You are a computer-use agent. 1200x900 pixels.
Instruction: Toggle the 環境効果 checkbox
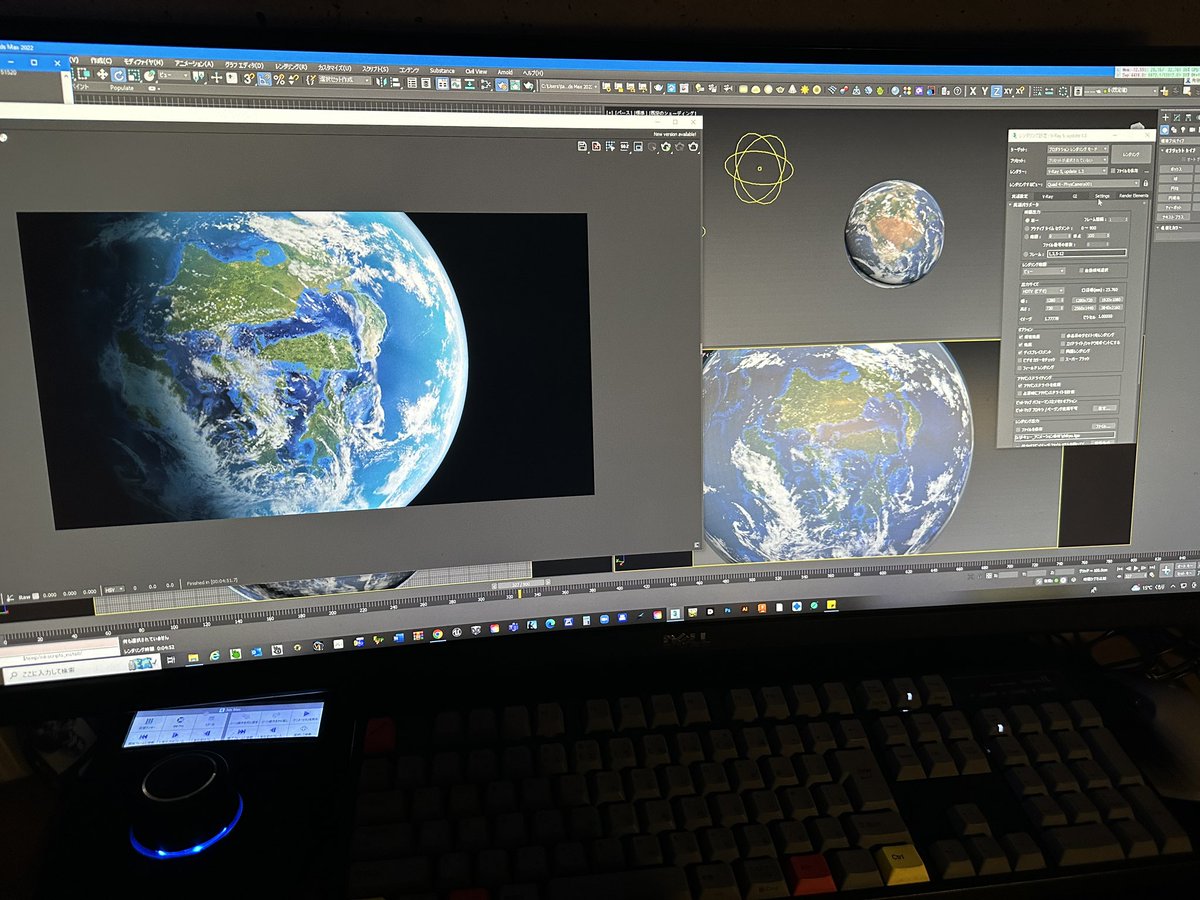1020,336
